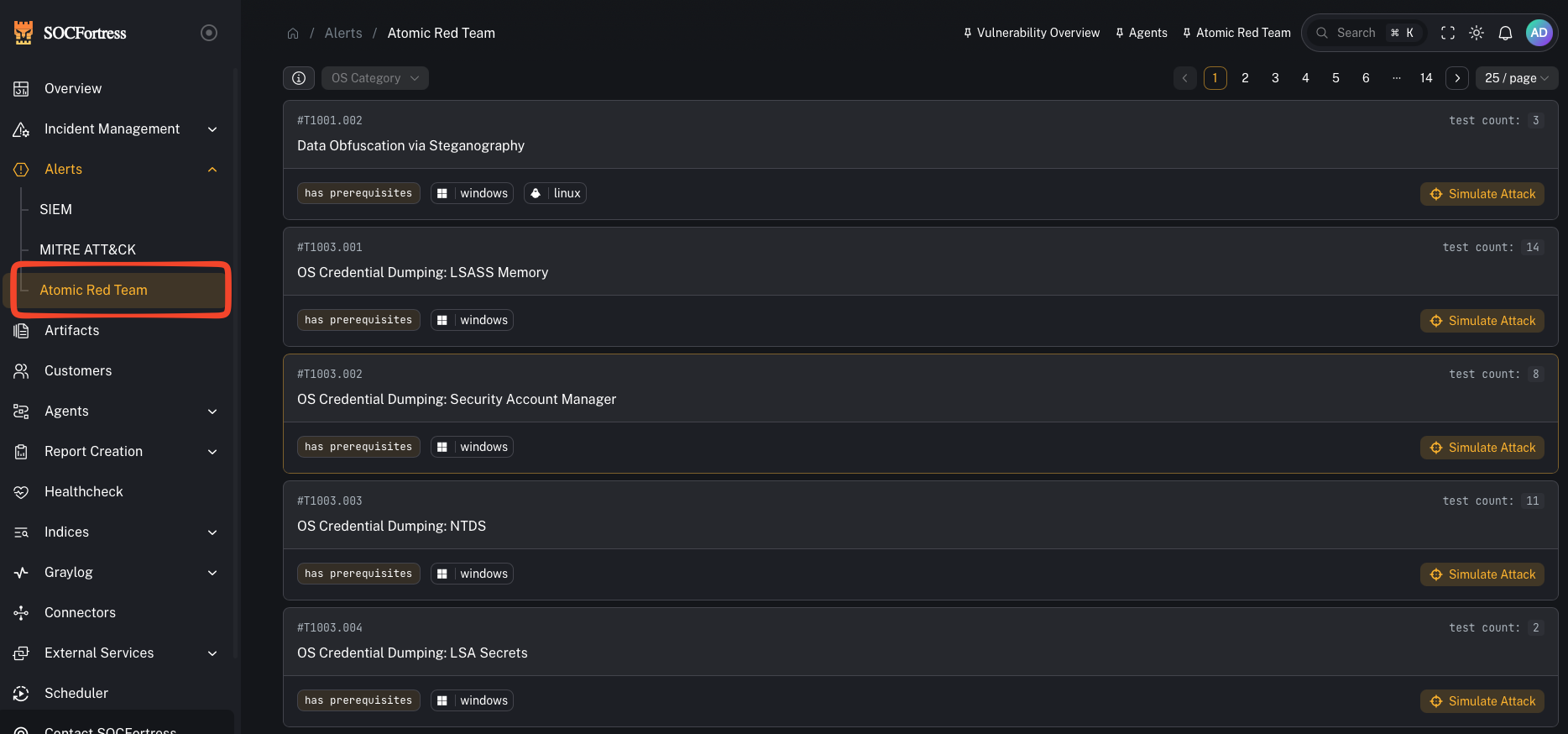Expand the Graylog menu chevron
1568x734 pixels.
pyautogui.click(x=212, y=573)
